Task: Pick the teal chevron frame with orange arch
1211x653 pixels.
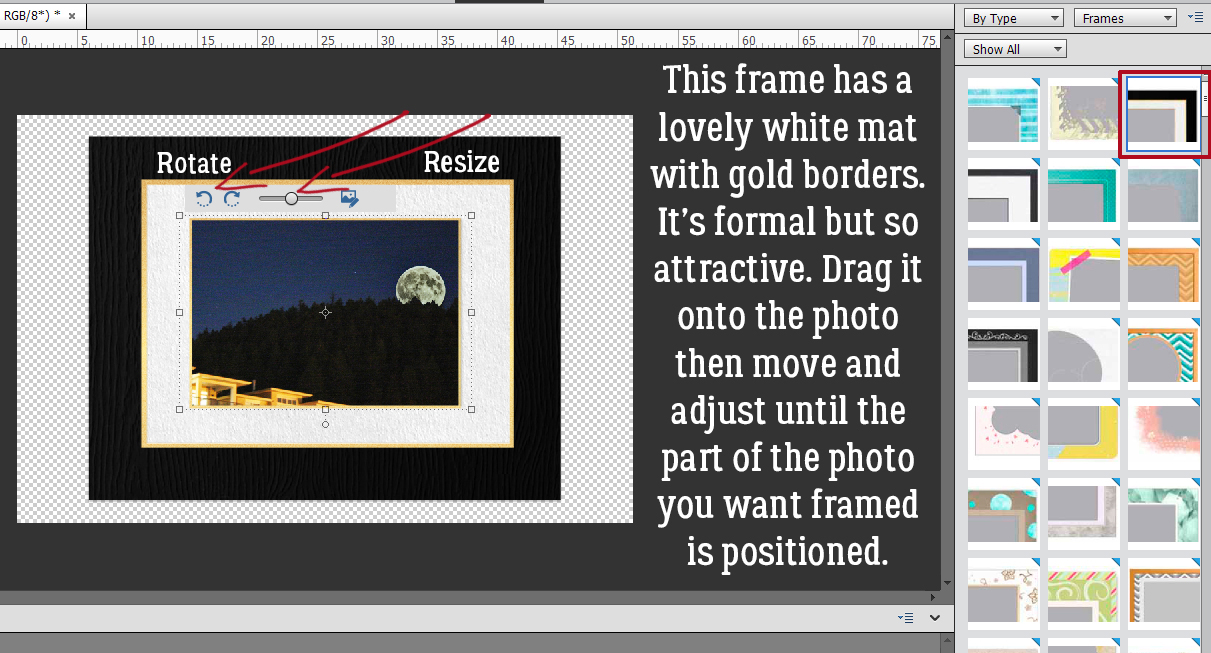Action: [1163, 354]
